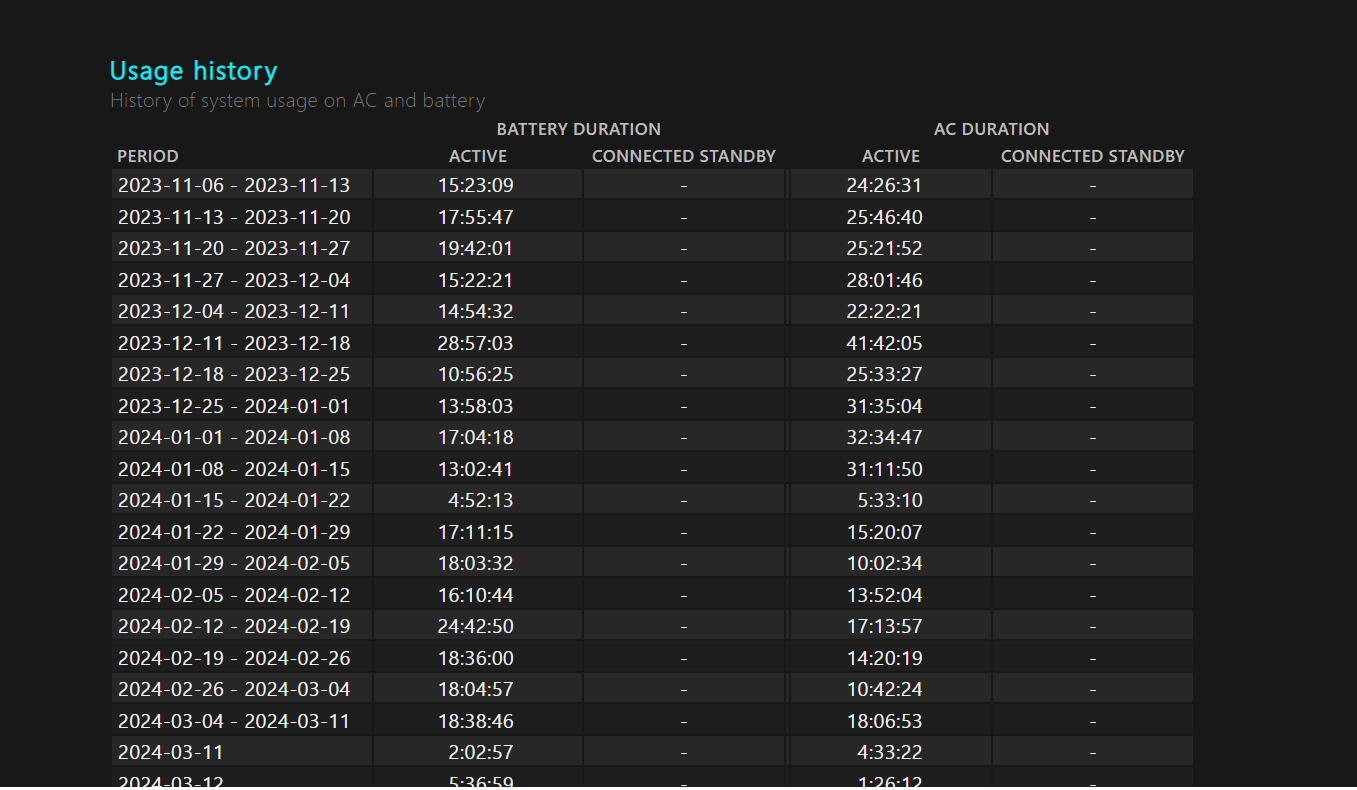Screen dimensions: 1357x790
Task: Click battery active value 16:10:44
Action: pyautogui.click(x=476, y=595)
